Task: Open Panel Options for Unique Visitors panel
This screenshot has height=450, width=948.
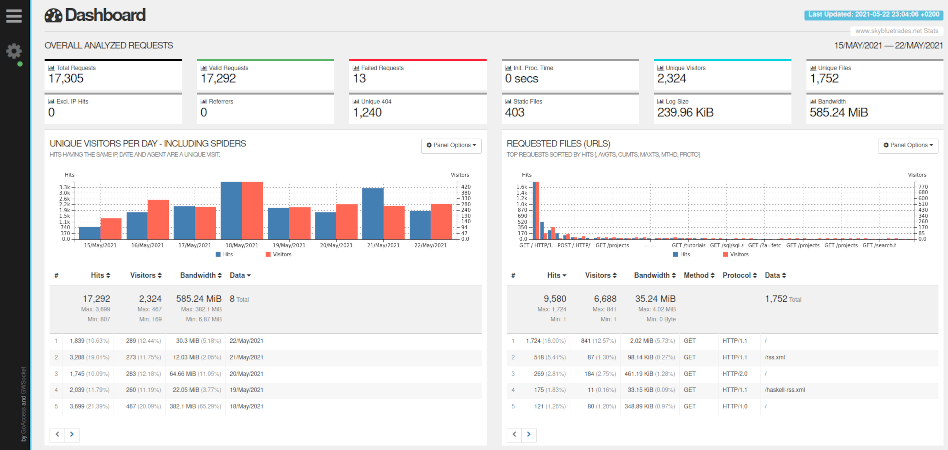Action: click(451, 145)
